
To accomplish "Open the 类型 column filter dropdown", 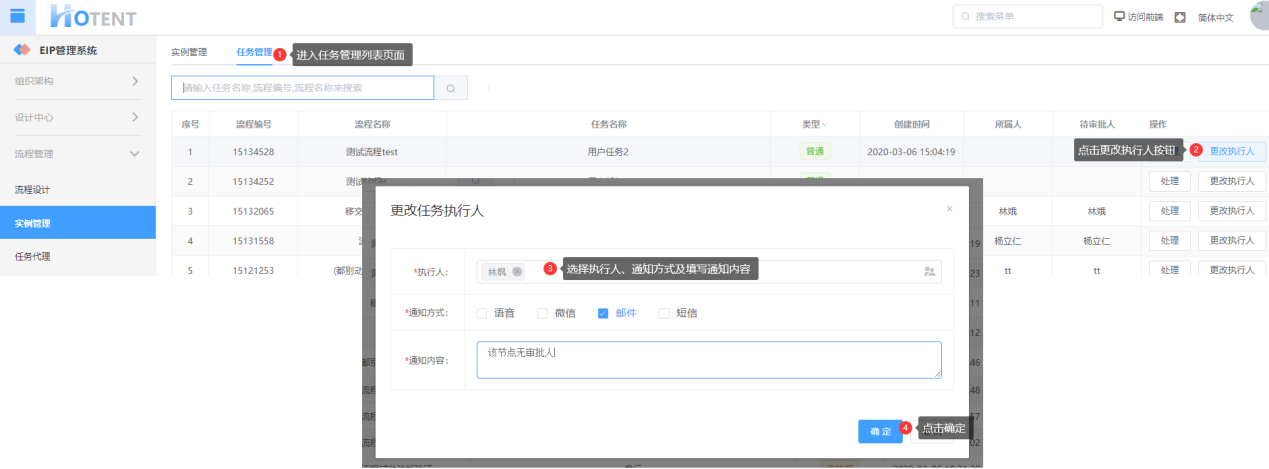I will 825,125.
